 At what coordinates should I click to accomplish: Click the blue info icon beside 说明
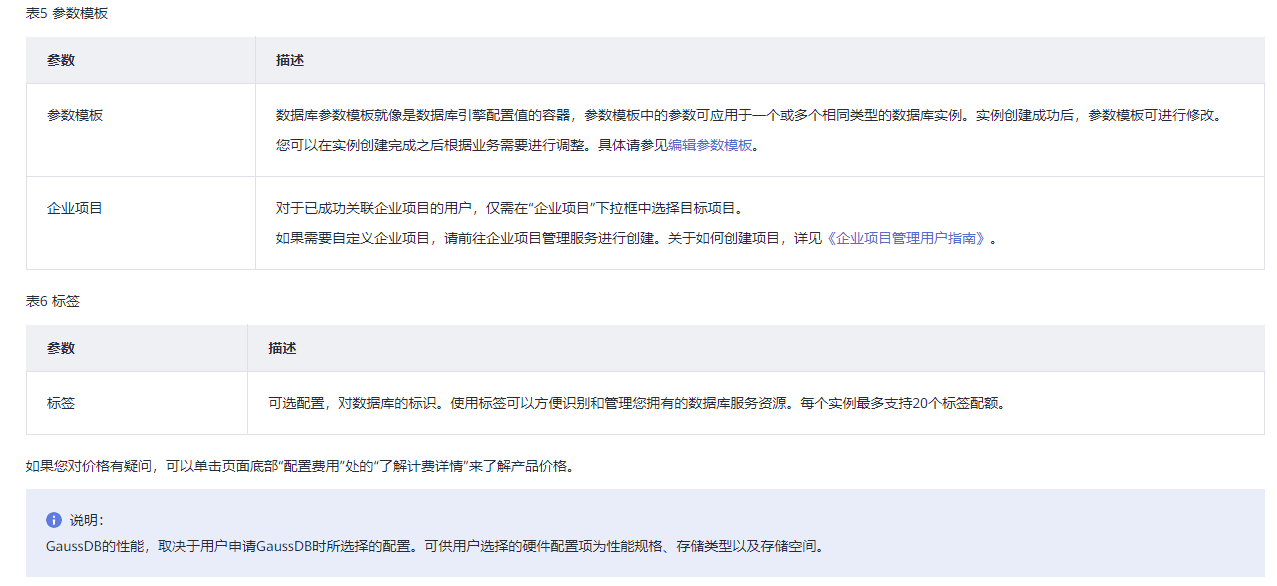coord(54,520)
